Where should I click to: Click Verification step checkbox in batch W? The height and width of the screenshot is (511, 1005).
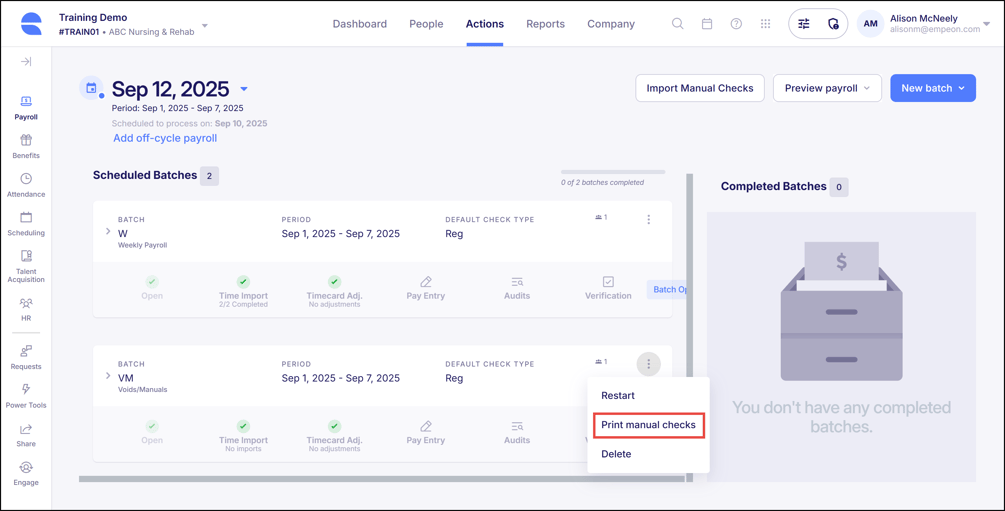(608, 282)
